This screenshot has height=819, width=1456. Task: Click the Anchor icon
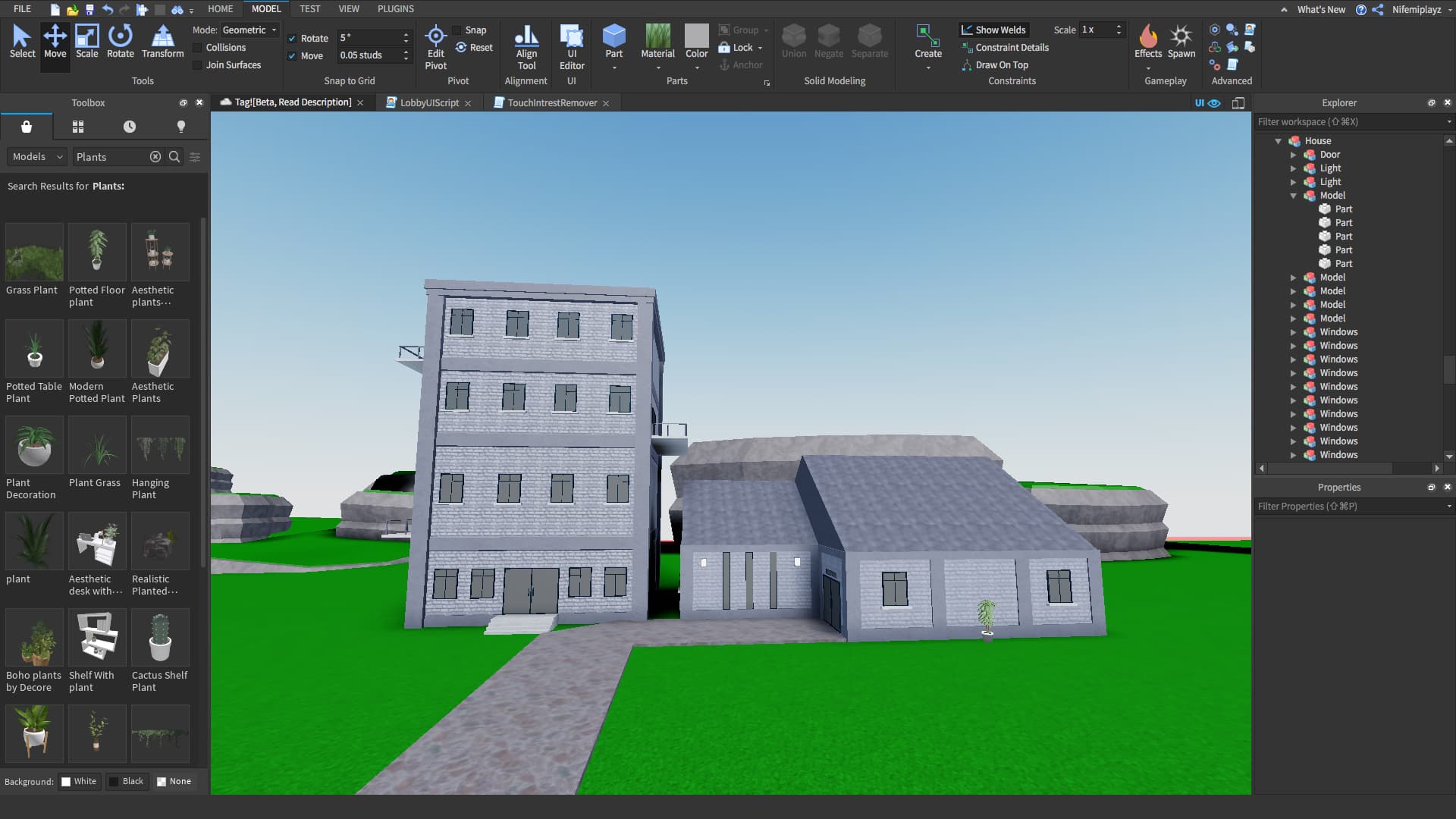click(x=742, y=64)
